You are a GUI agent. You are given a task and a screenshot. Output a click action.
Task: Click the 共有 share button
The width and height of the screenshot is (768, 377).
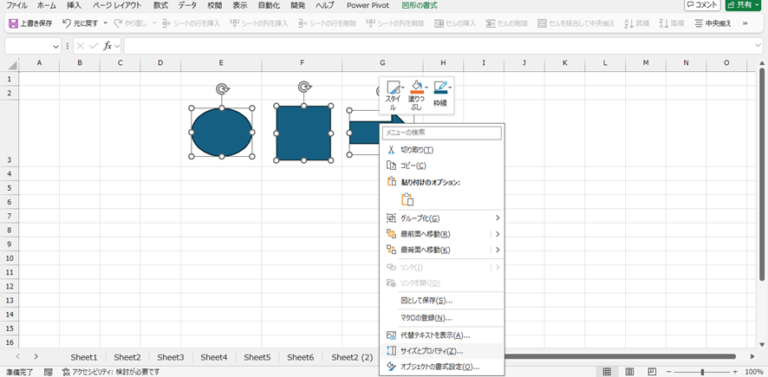(x=743, y=5)
